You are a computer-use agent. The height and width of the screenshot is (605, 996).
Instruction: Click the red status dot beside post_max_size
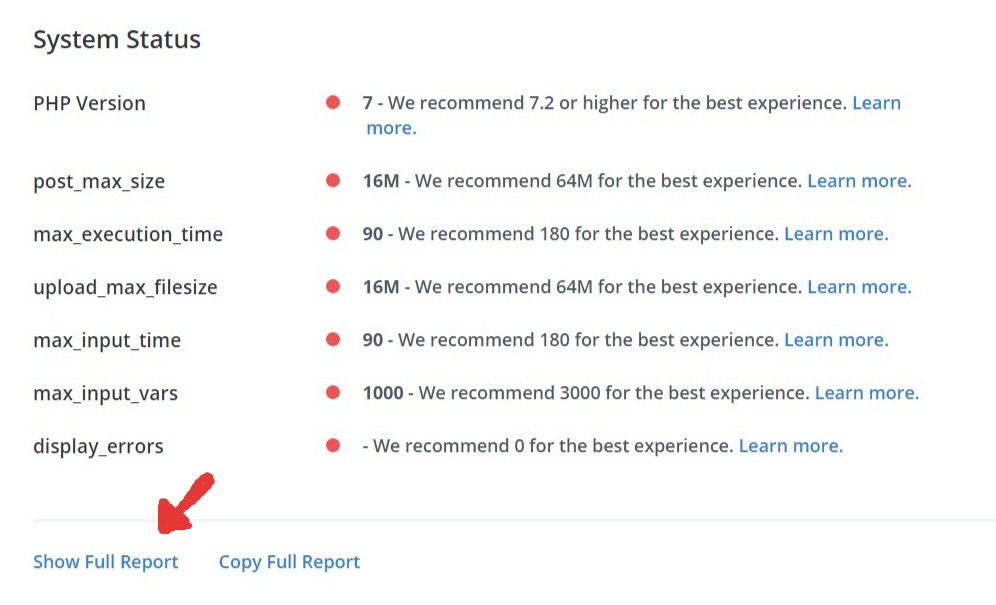[333, 181]
